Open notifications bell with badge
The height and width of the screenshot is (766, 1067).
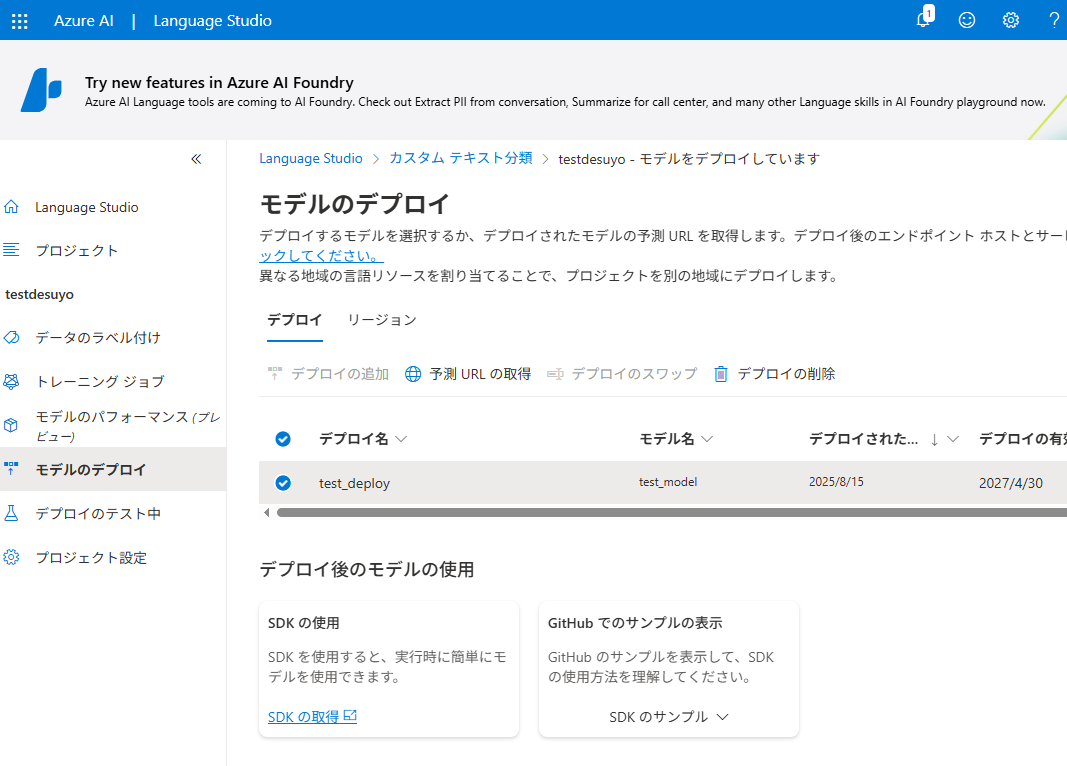point(924,18)
